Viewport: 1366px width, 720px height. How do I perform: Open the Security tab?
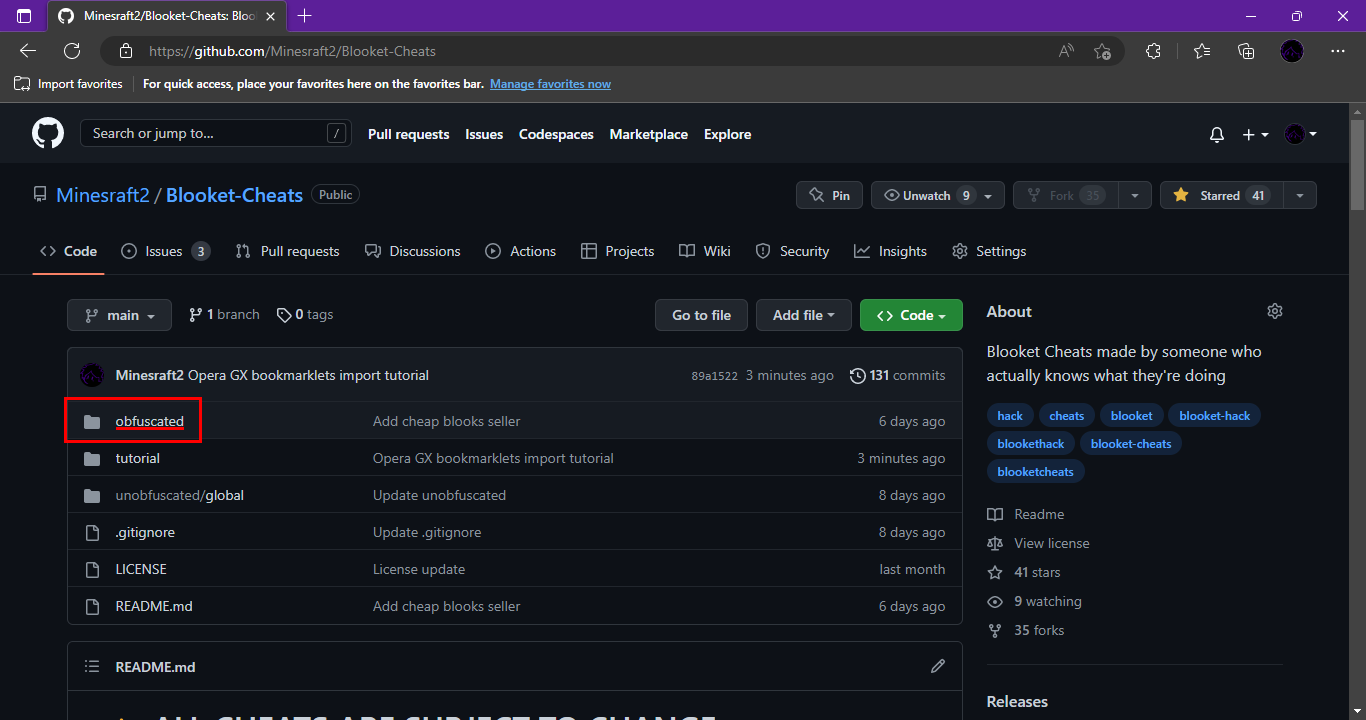792,251
